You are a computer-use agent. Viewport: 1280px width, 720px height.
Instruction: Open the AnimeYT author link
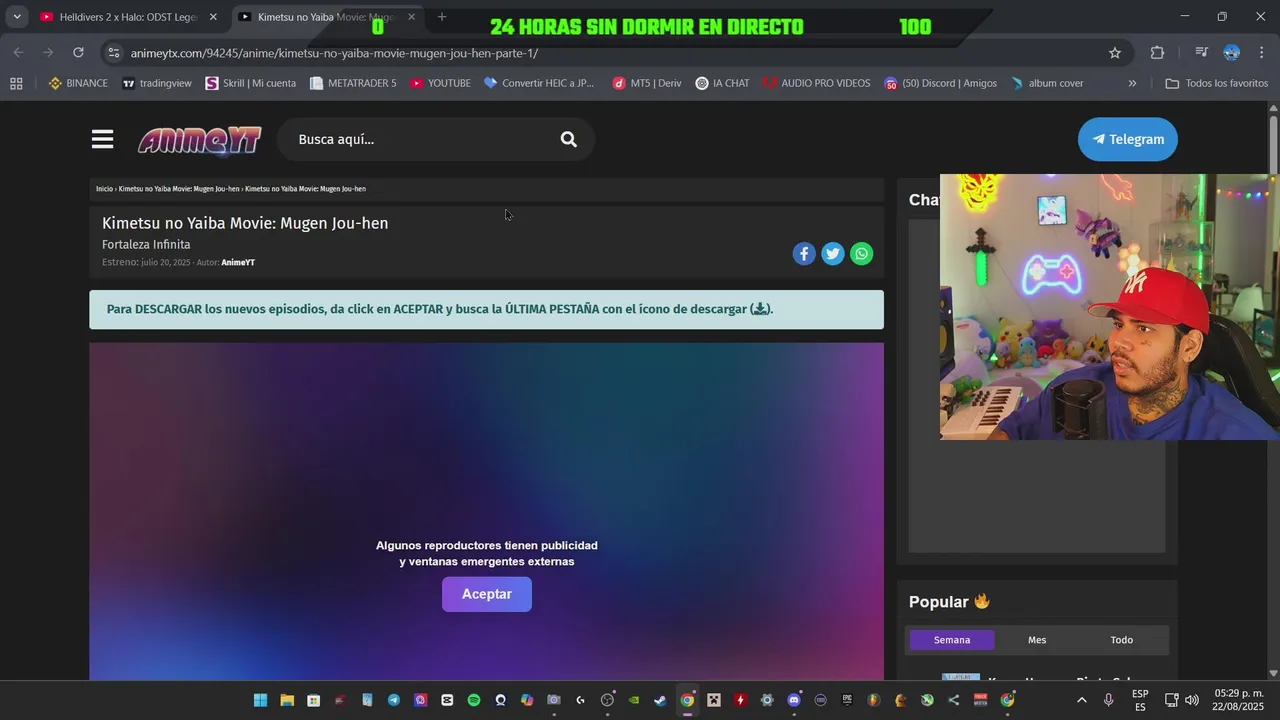[x=238, y=263]
